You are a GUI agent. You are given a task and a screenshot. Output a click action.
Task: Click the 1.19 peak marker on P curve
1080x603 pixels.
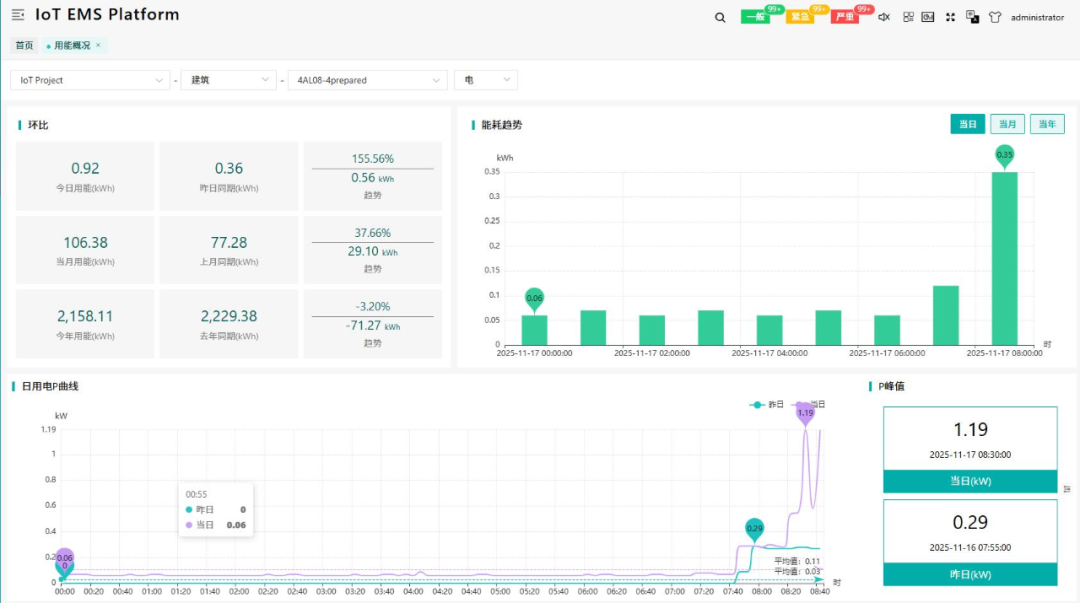pos(805,413)
